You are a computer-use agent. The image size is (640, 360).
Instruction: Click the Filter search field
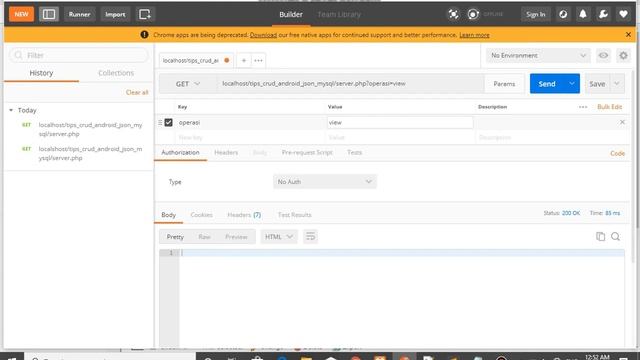click(79, 55)
